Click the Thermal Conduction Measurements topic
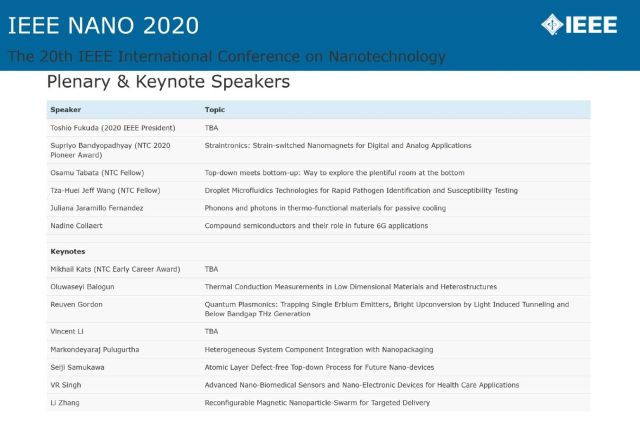Screen dimensions: 640x428 coord(351,287)
